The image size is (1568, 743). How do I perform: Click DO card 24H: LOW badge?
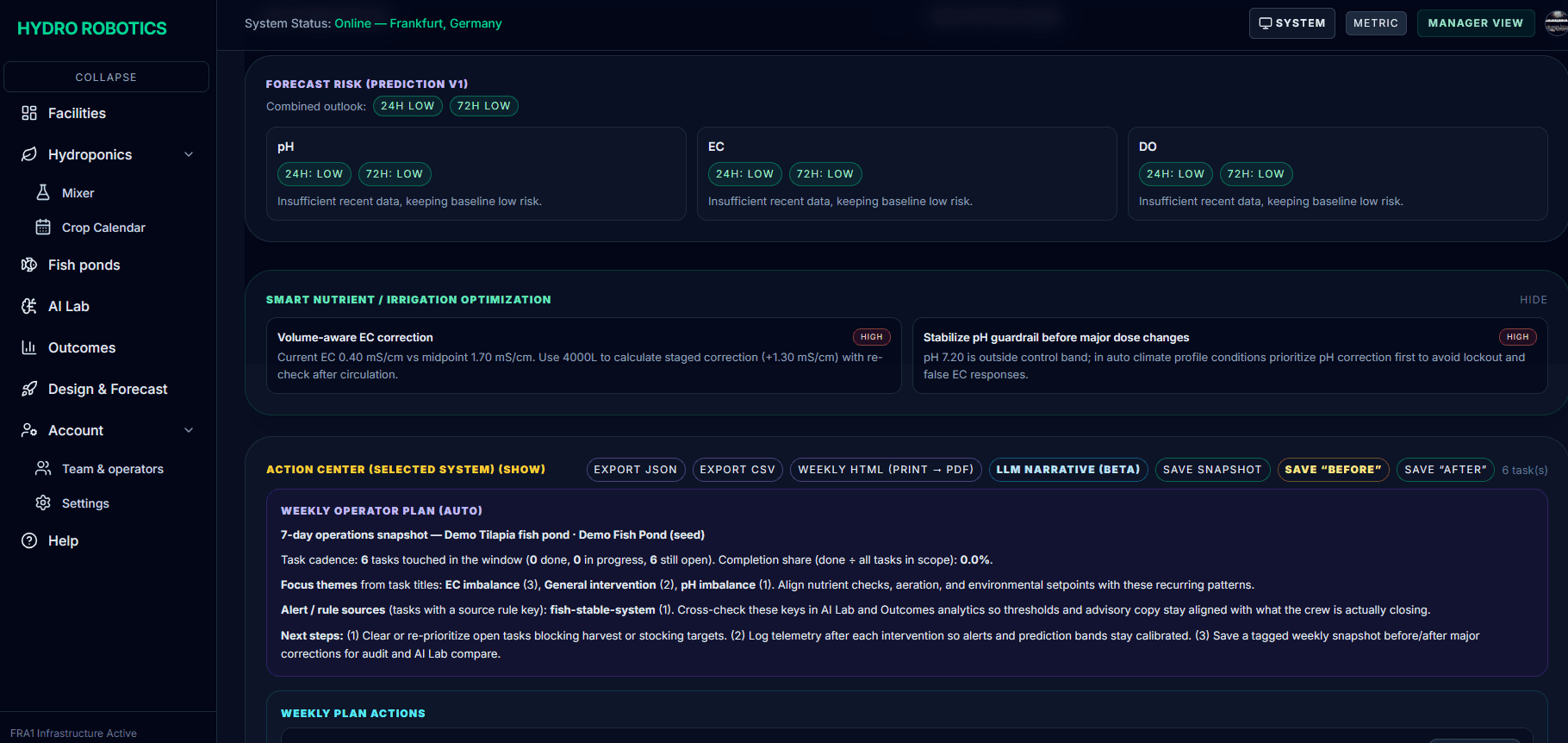coord(1176,174)
